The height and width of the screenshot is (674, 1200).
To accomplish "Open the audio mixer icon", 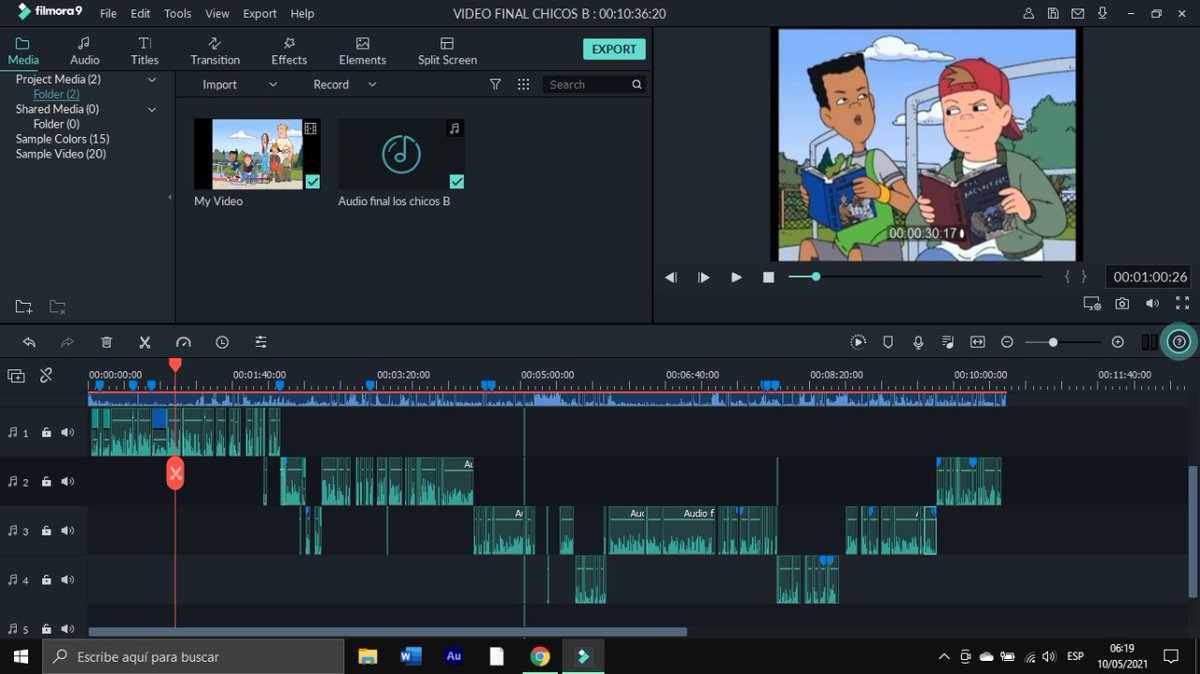I will click(x=948, y=342).
